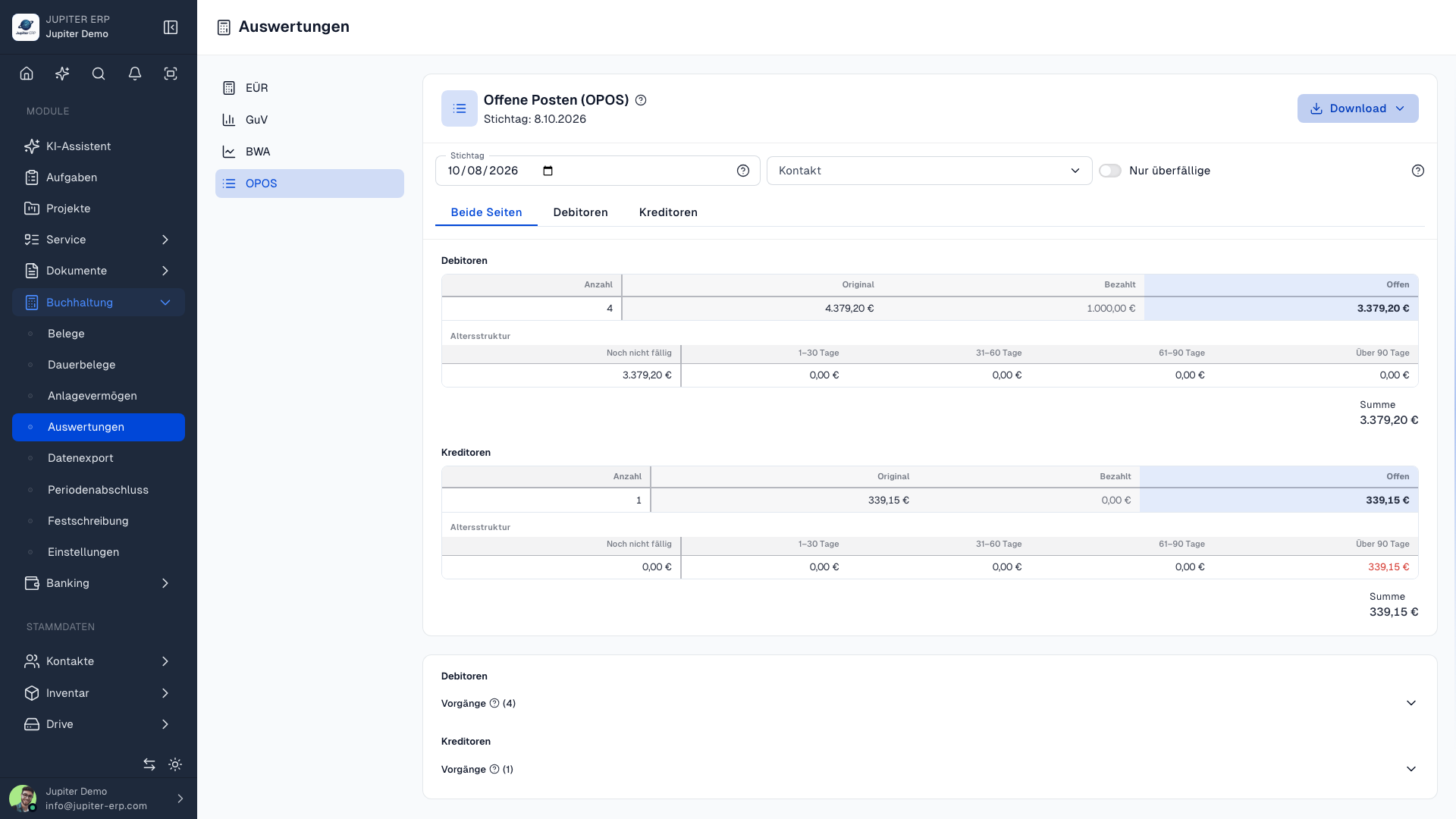Screen dimensions: 1456x819
Task: Open EÜR report
Action: click(x=309, y=88)
